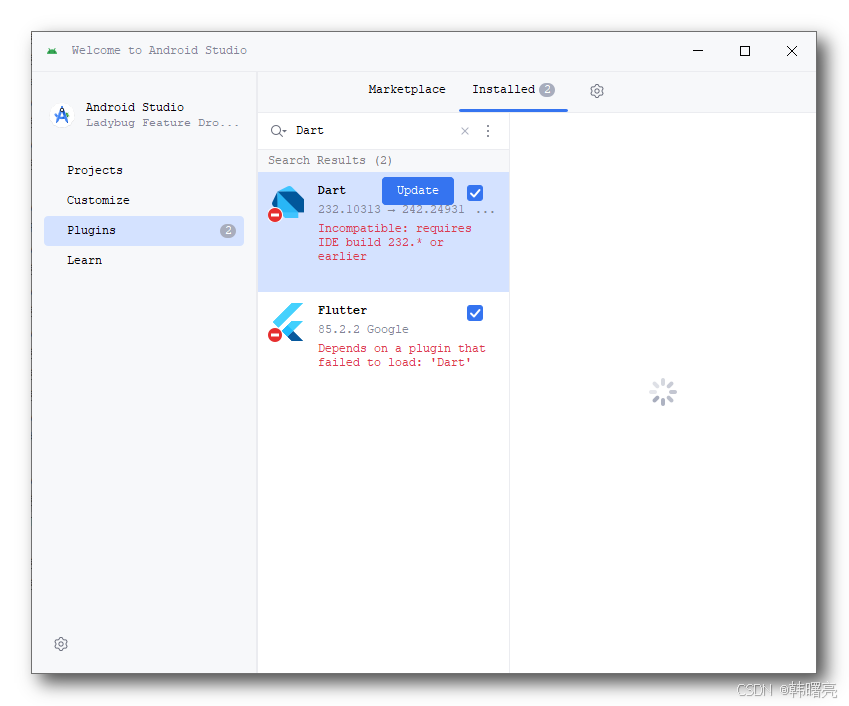Open plugin manager gear settings

tap(597, 90)
